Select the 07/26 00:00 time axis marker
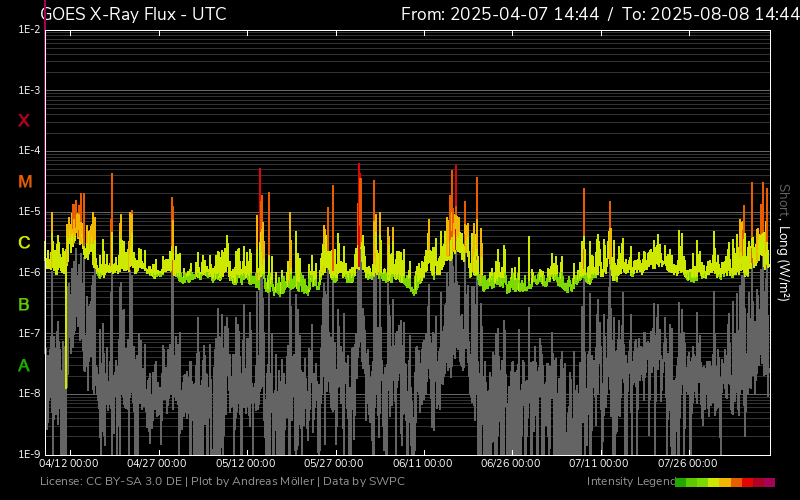This screenshot has height=500, width=800. 686,463
